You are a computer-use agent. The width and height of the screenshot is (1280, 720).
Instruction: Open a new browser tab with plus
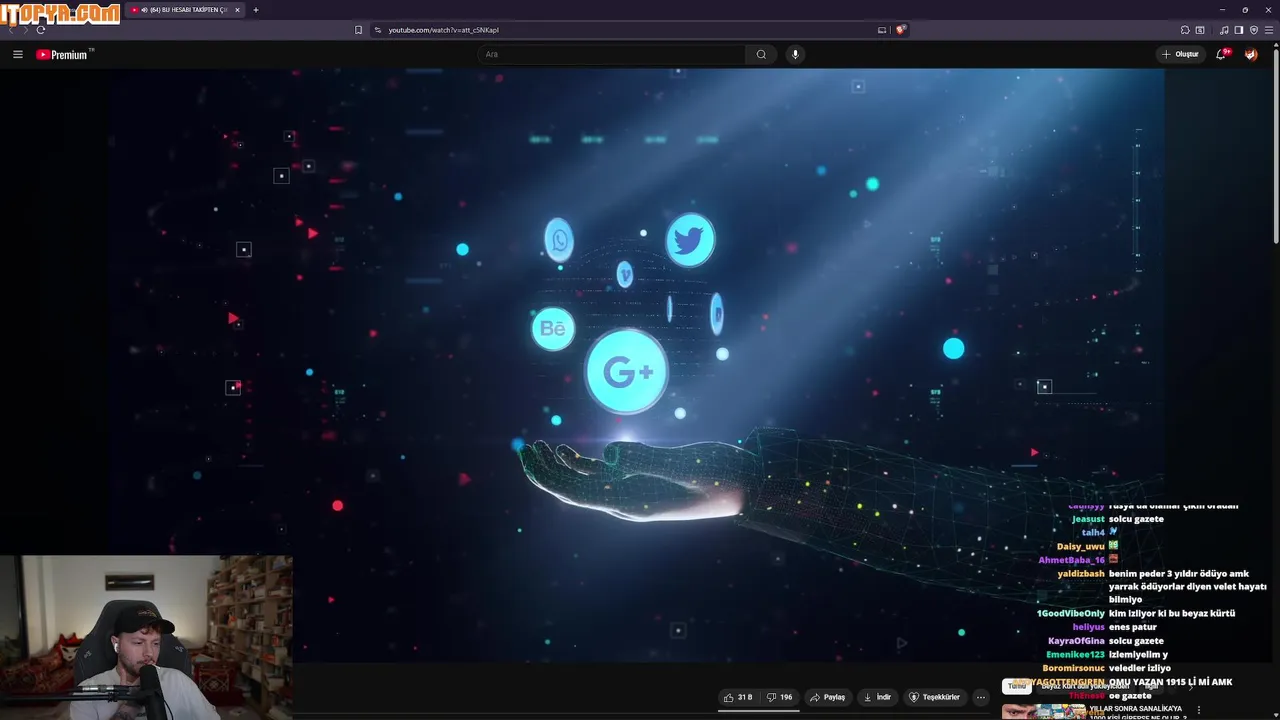(x=256, y=10)
